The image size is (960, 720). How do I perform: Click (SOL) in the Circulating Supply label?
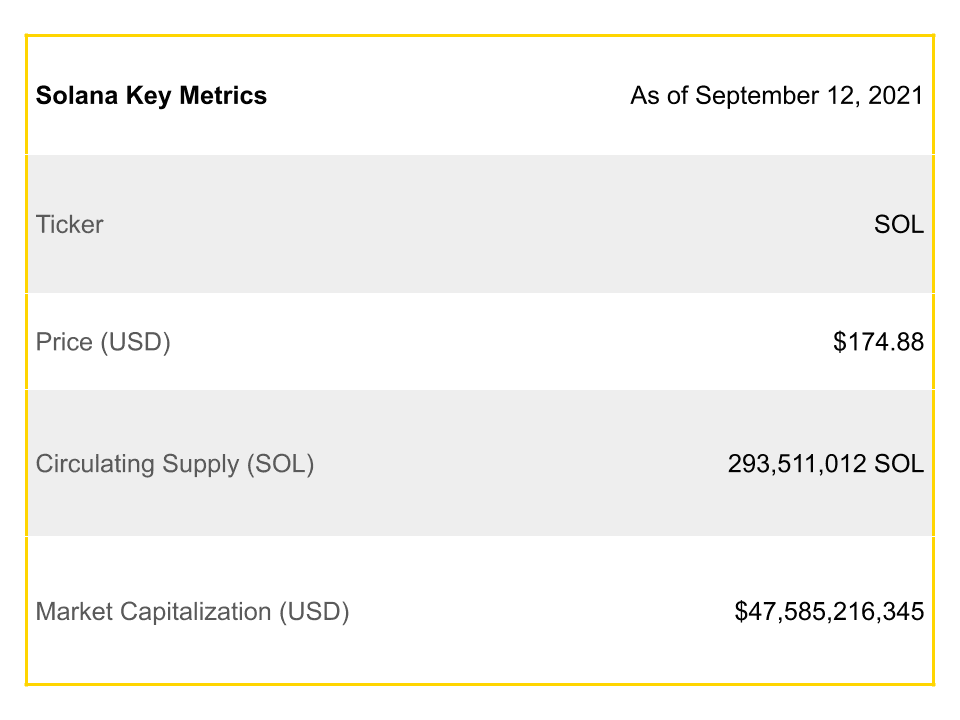tap(280, 464)
